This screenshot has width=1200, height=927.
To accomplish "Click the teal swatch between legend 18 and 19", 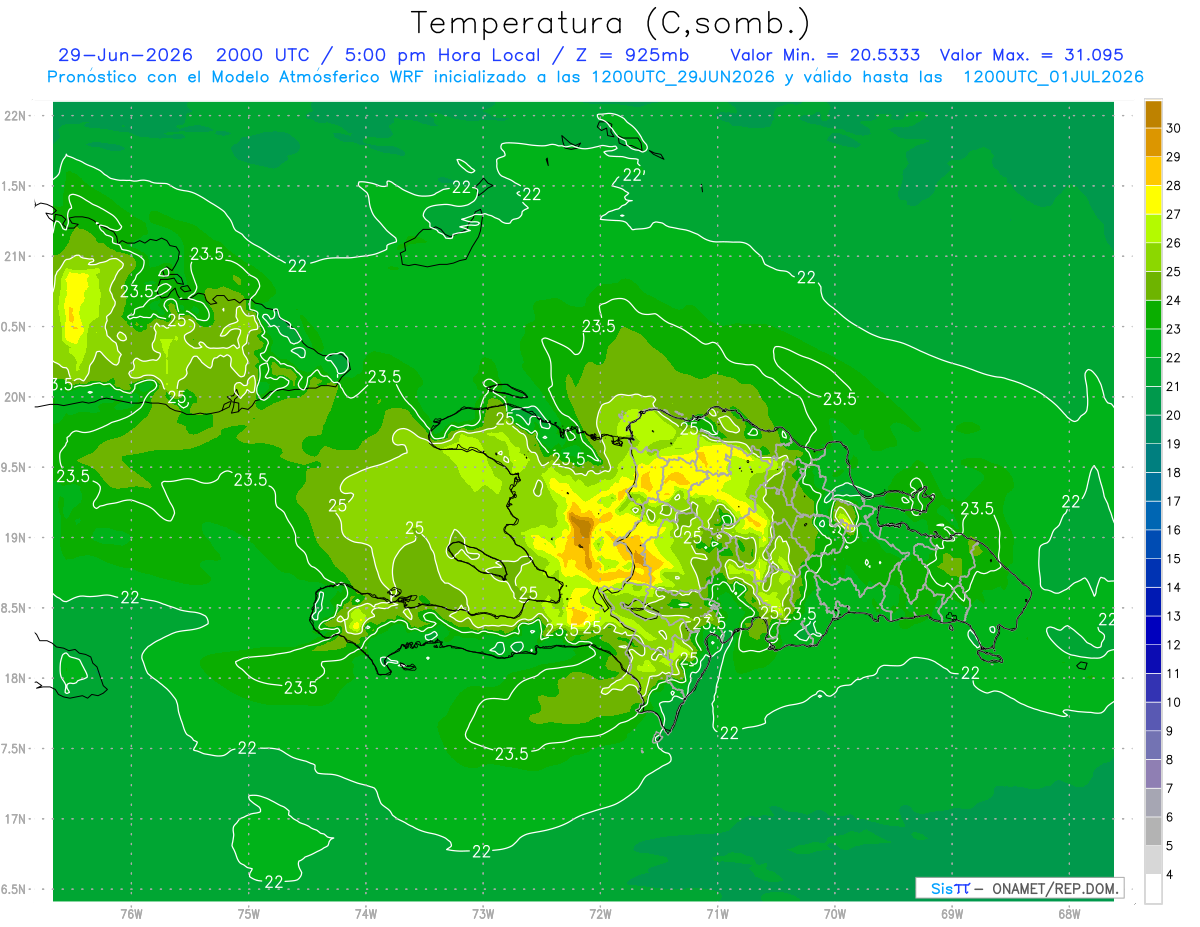I will tap(1153, 458).
